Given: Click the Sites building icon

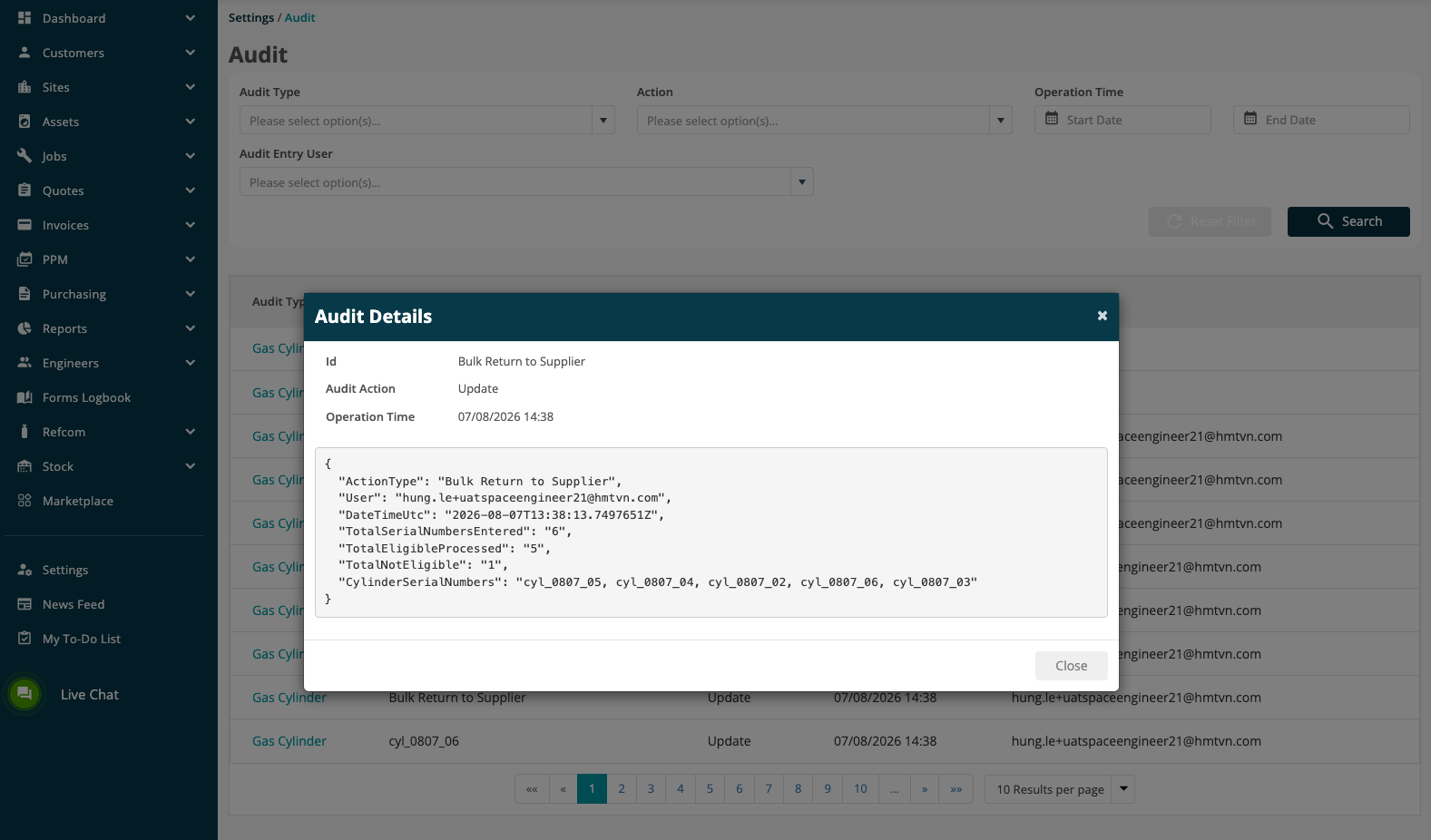Looking at the screenshot, I should coord(25,87).
